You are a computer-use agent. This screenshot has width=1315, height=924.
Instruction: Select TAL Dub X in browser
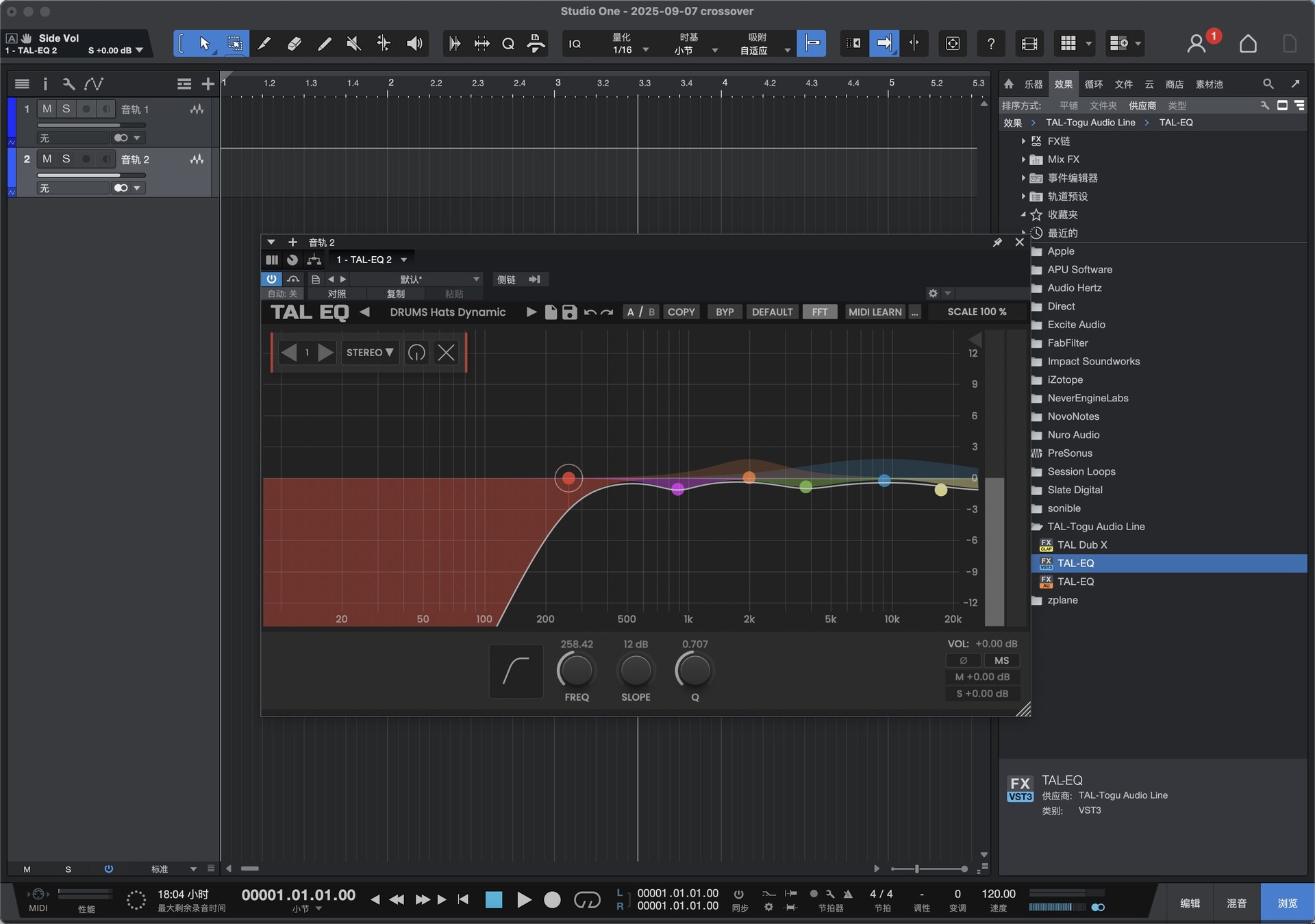[1081, 545]
